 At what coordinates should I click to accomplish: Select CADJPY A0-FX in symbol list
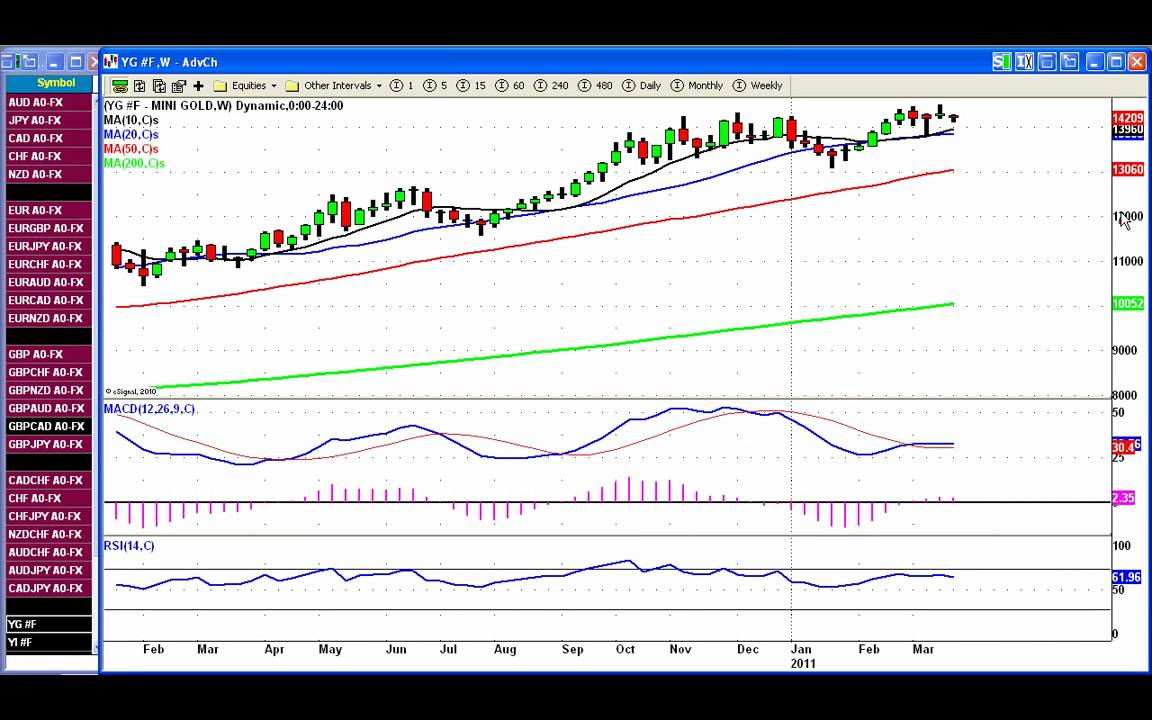pos(49,588)
